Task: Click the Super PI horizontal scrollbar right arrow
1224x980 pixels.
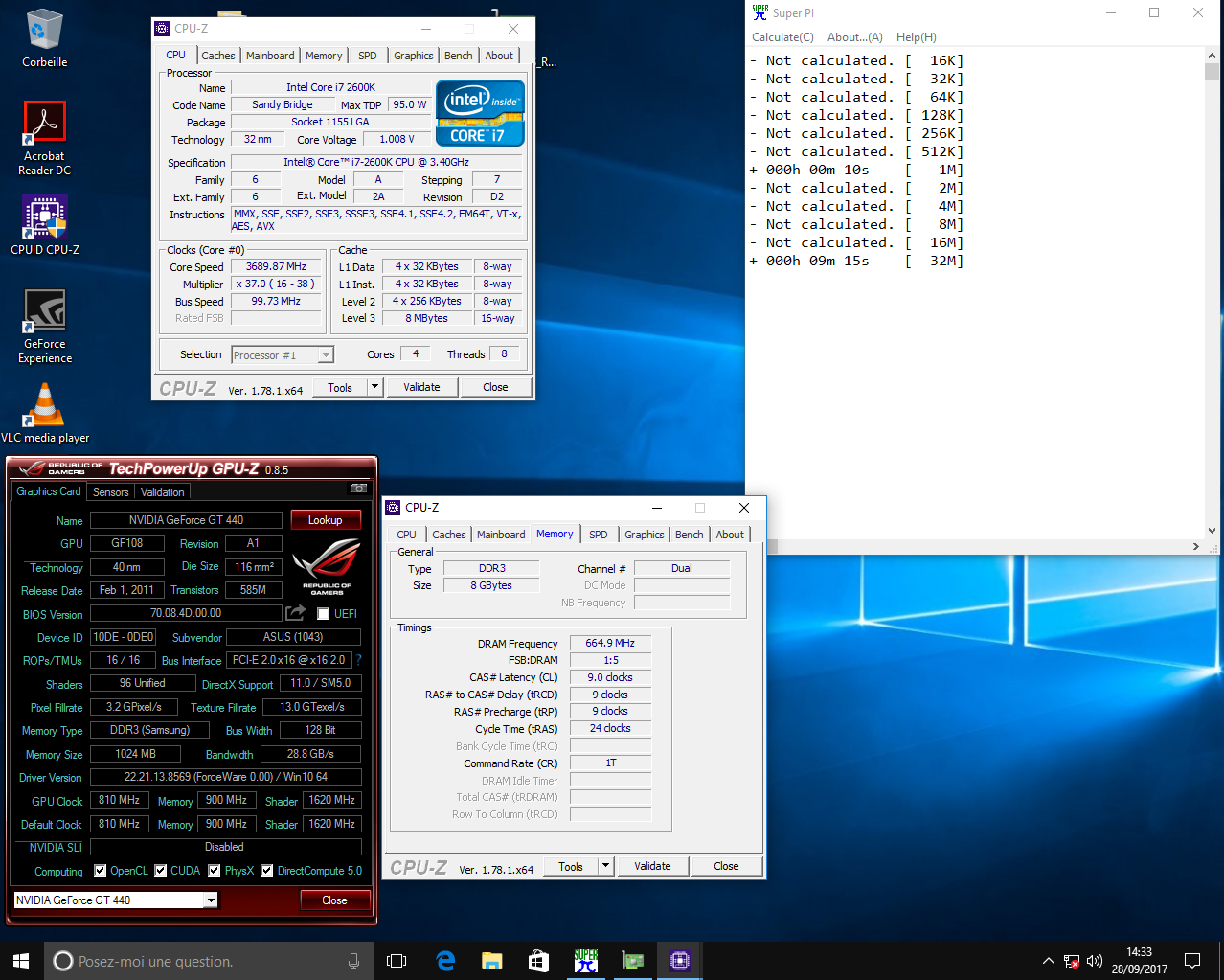Action: tap(1196, 546)
